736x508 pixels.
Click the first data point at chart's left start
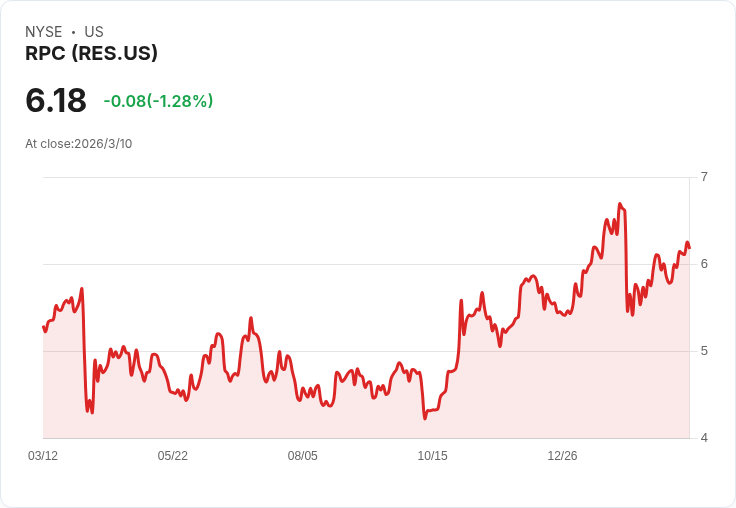tap(43, 326)
